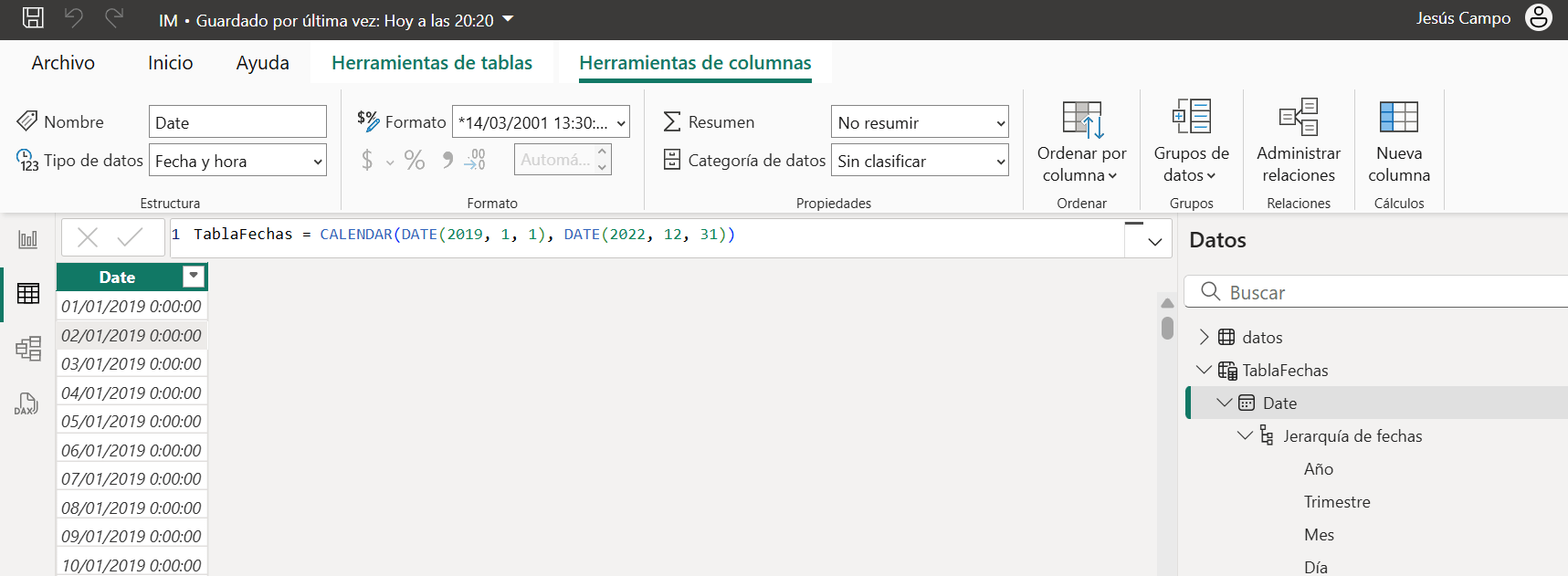Open DAX query view in the sidebar

tap(26, 403)
